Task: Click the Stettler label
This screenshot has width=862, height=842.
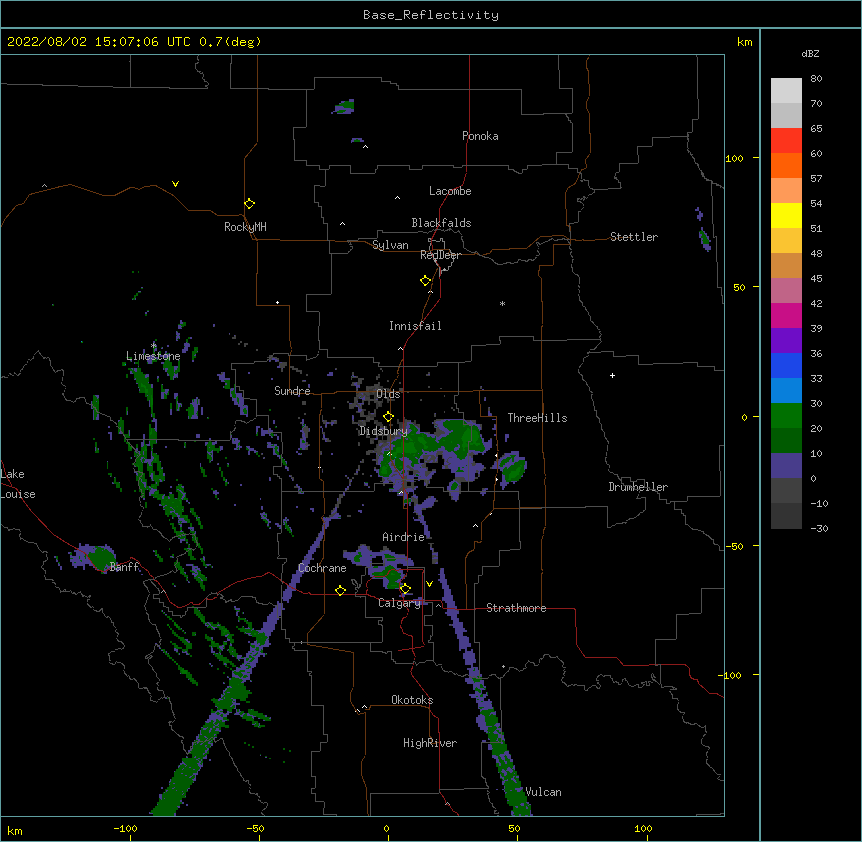Action: [633, 237]
